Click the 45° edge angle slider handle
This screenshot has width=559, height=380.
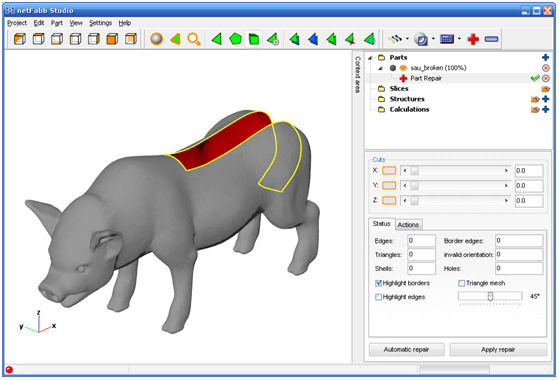click(490, 296)
